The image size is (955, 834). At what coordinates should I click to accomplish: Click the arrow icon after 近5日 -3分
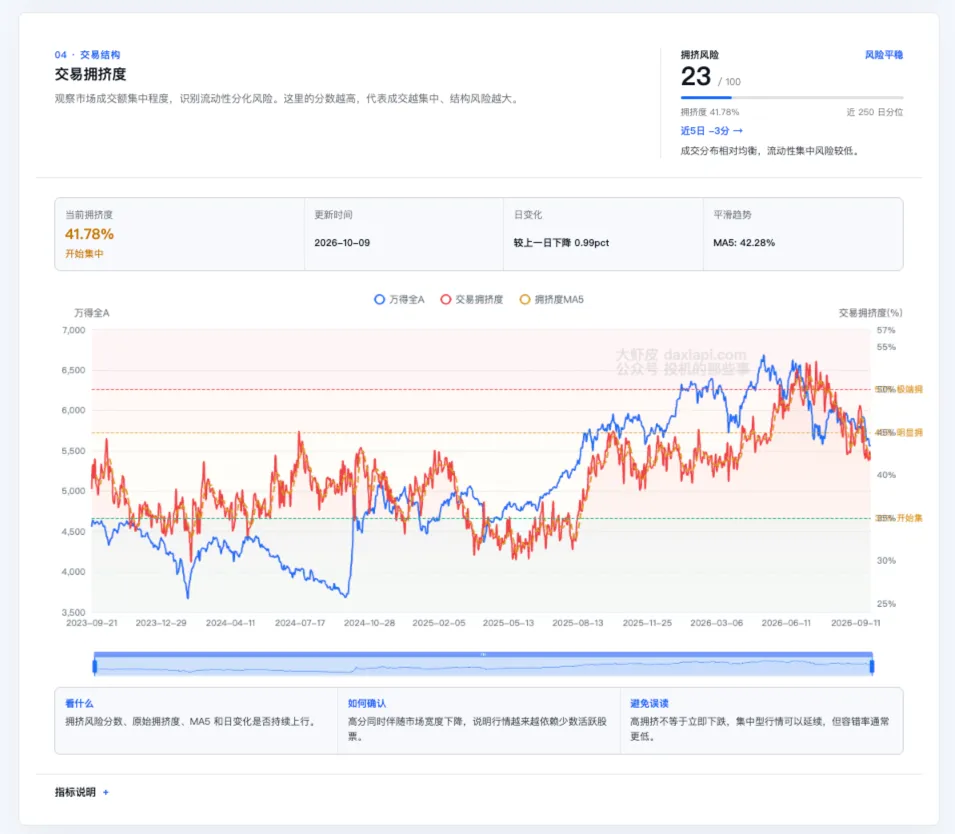(x=738, y=131)
